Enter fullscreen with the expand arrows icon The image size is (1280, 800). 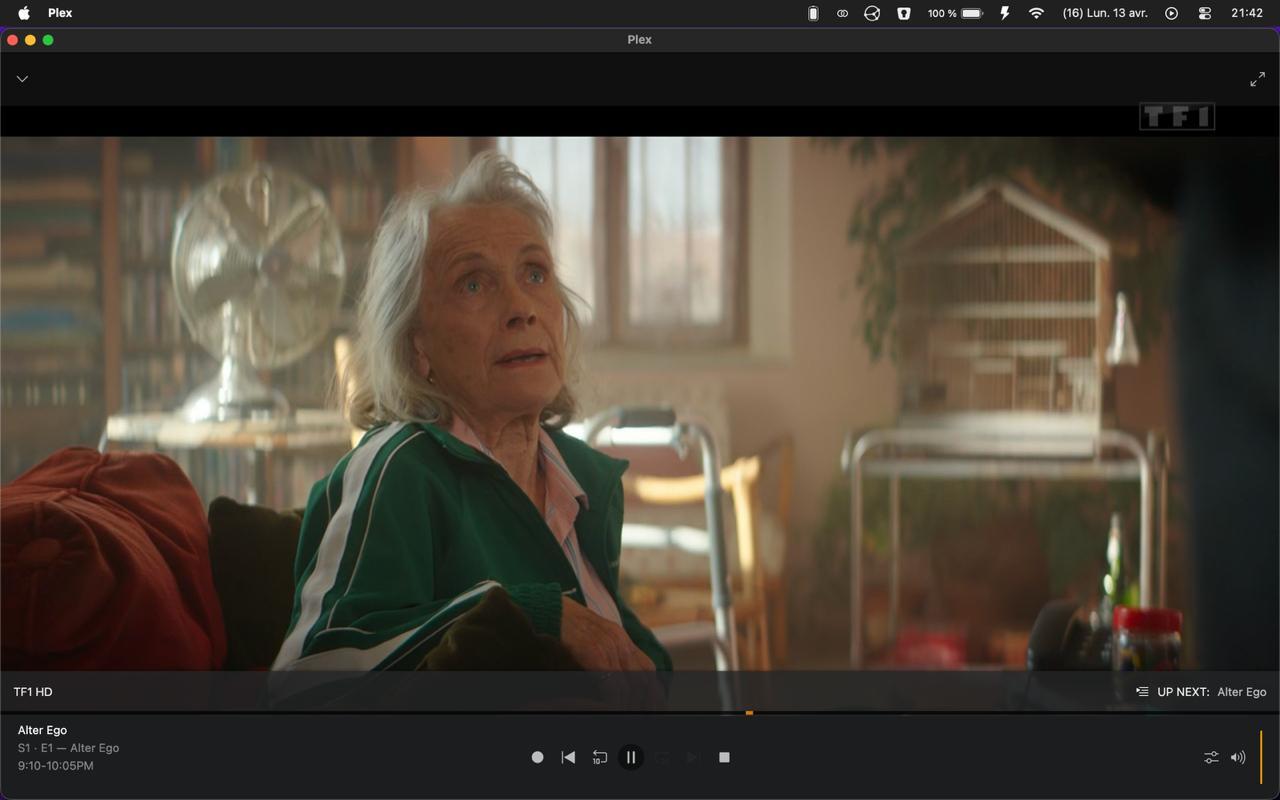coord(1257,80)
